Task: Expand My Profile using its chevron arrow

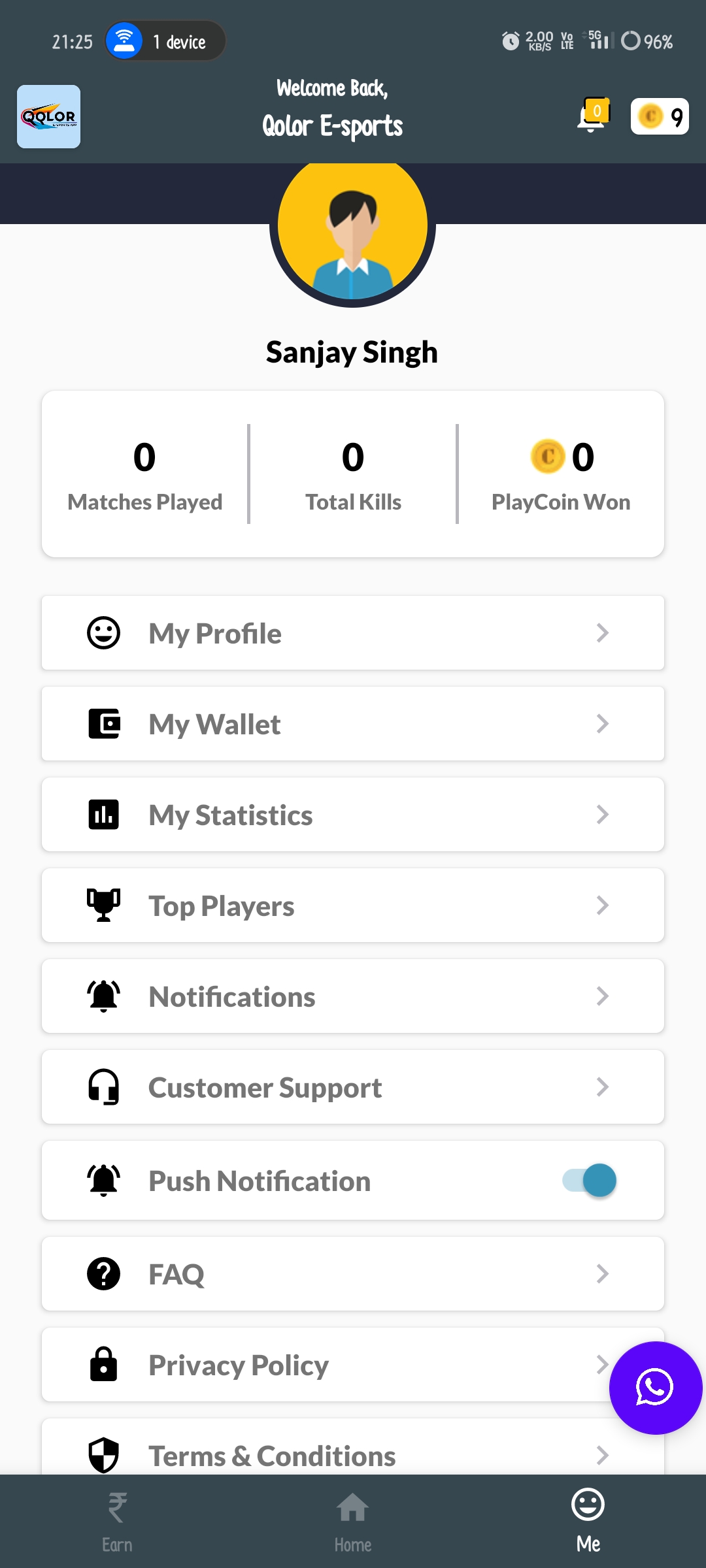Action: pyautogui.click(x=603, y=633)
